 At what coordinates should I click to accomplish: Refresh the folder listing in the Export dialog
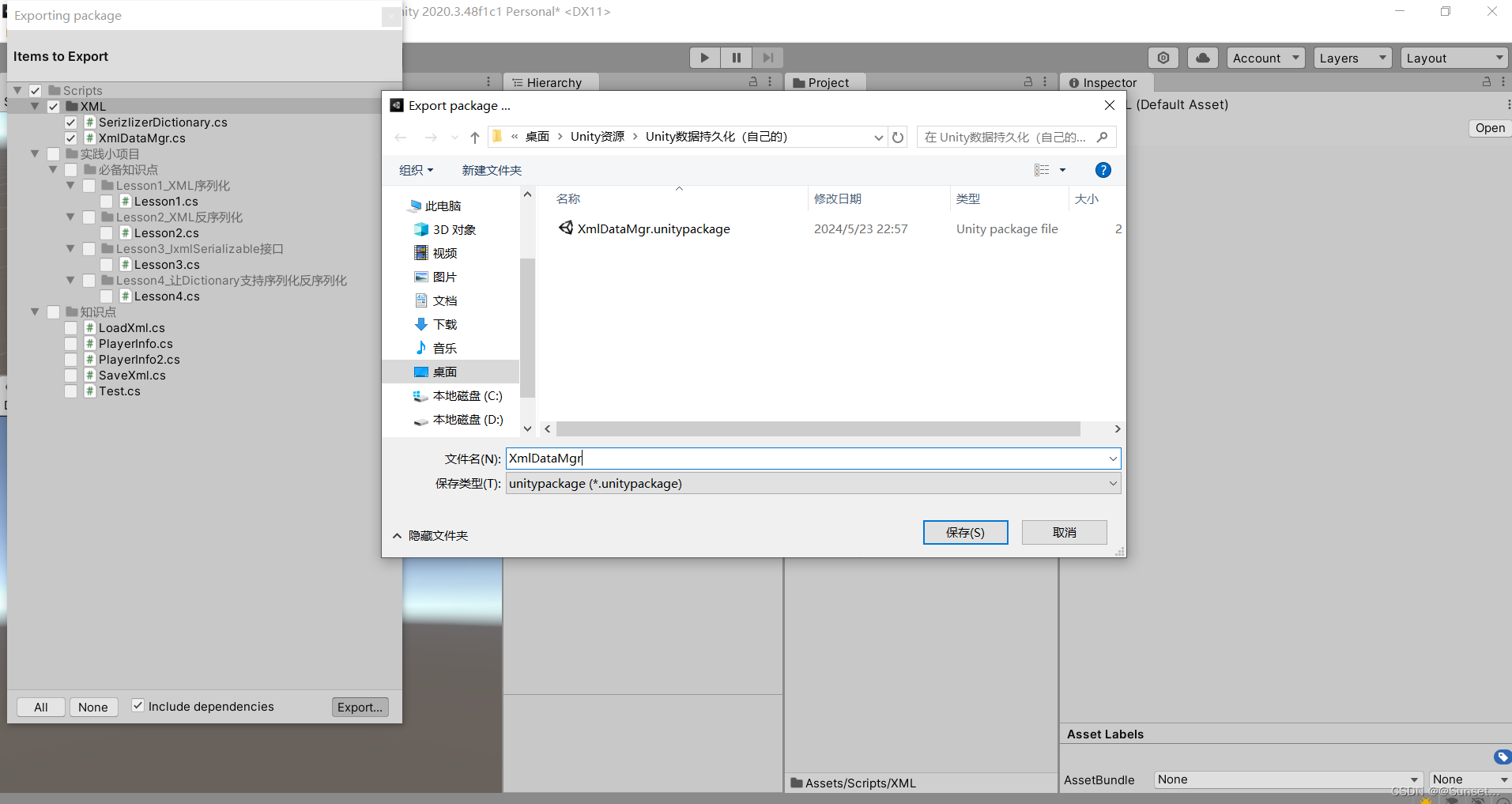pos(898,138)
